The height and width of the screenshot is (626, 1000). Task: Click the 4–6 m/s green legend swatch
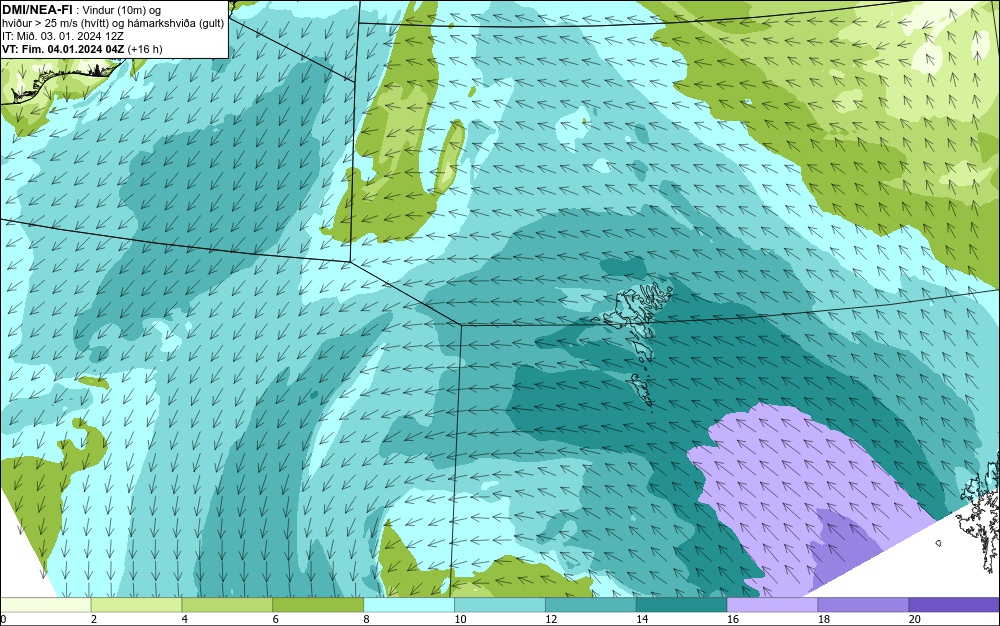tap(227, 604)
